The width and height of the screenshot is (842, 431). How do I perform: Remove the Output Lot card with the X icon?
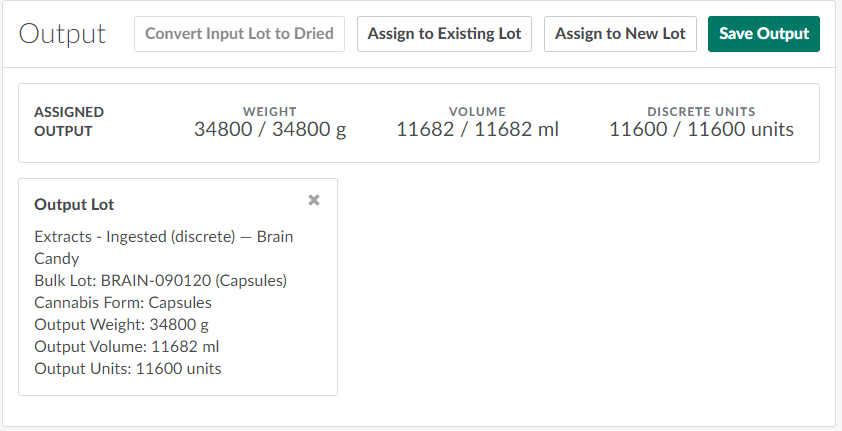[314, 200]
